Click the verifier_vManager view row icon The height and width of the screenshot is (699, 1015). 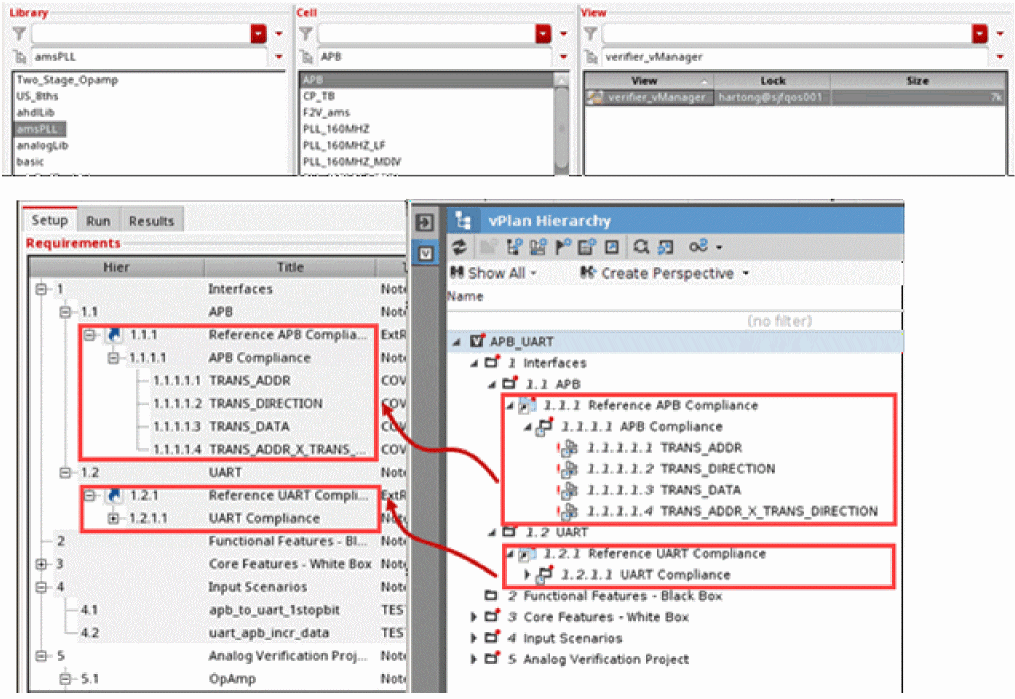[595, 97]
